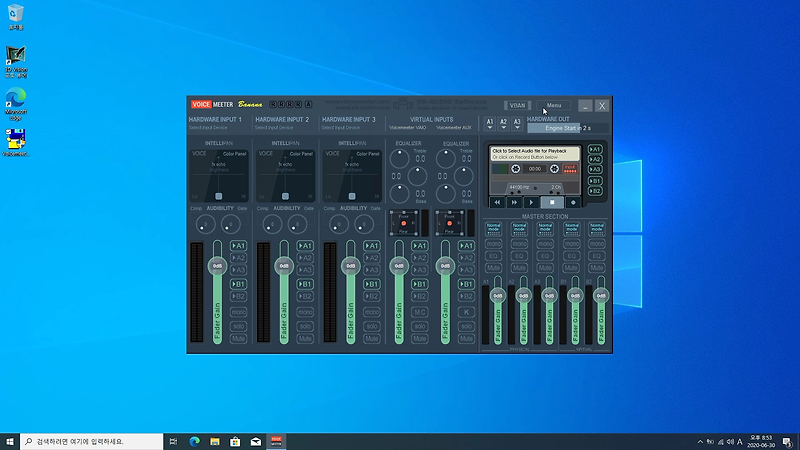Open the A1 hardware out device dropdown
This screenshot has width=800, height=450.
point(490,123)
